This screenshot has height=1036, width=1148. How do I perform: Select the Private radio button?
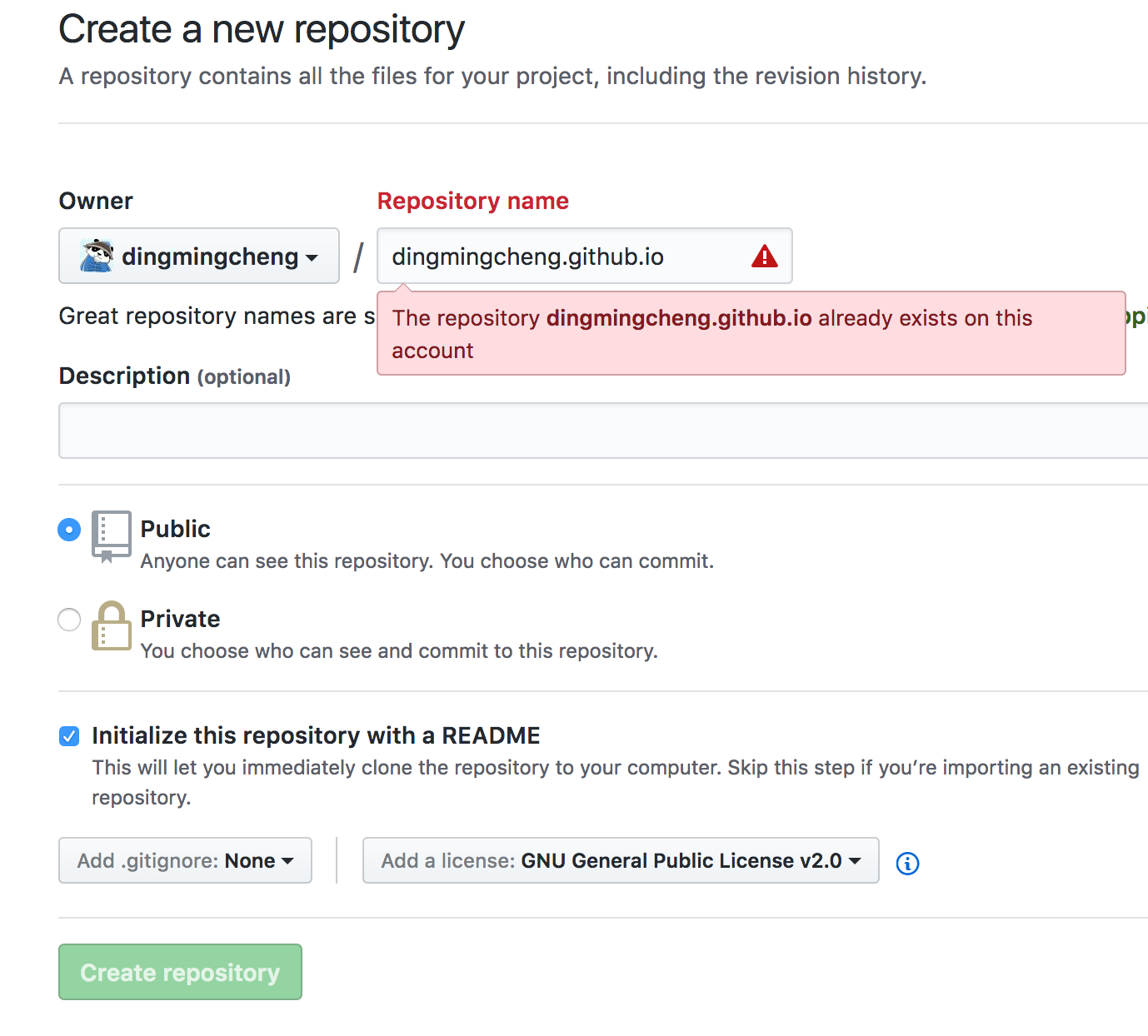click(x=69, y=619)
